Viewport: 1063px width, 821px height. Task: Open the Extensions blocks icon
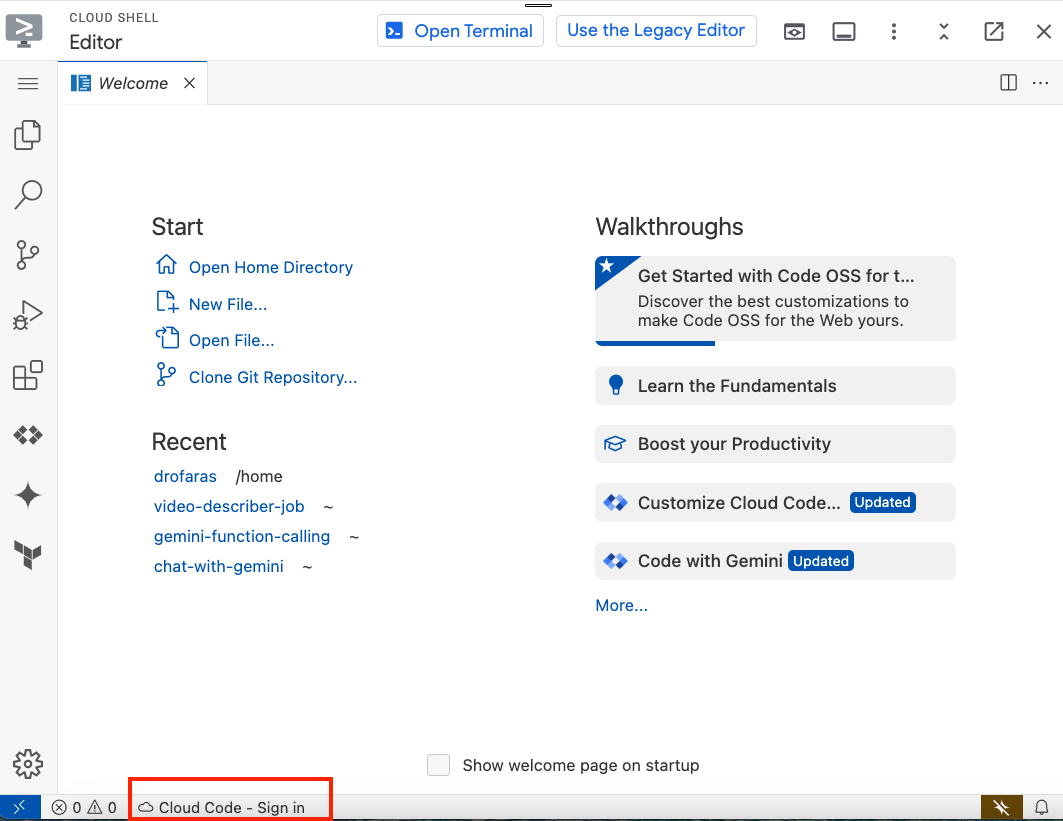(28, 376)
